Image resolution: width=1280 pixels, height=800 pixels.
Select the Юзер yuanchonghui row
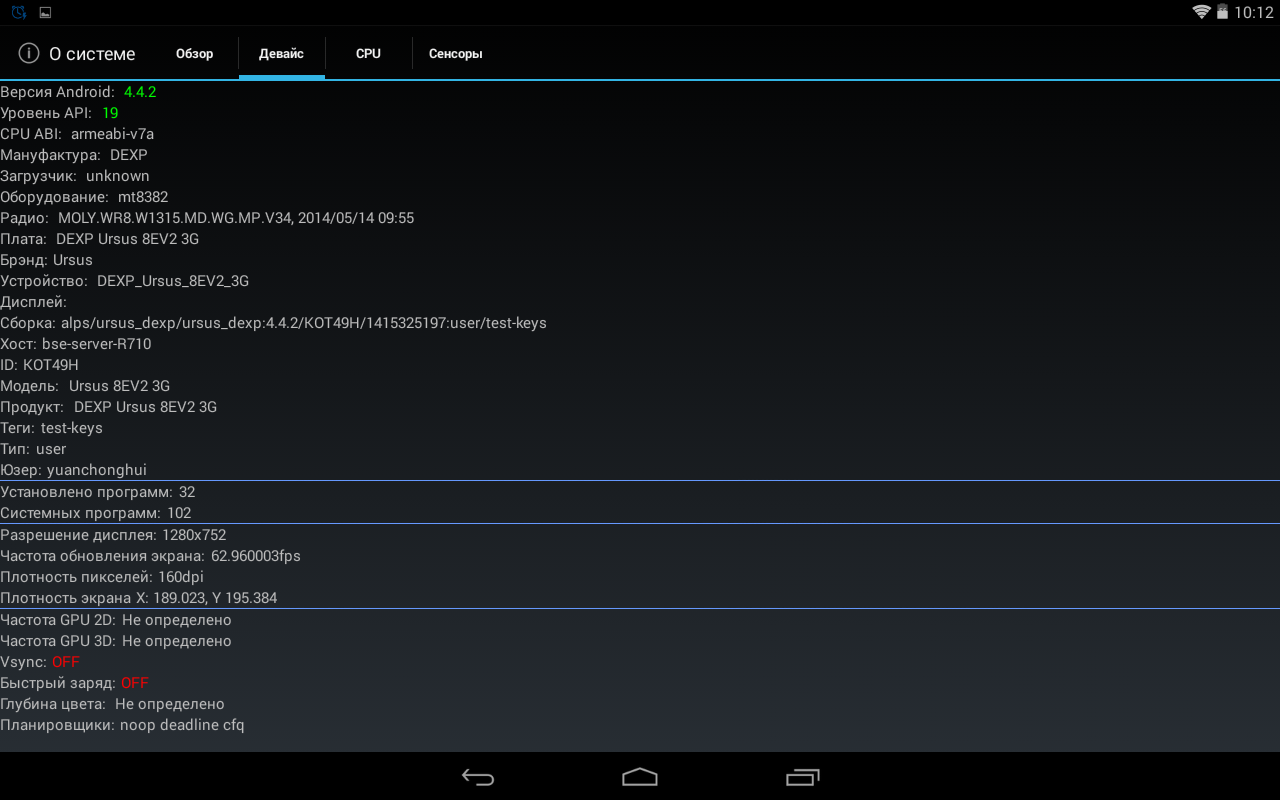click(x=640, y=470)
